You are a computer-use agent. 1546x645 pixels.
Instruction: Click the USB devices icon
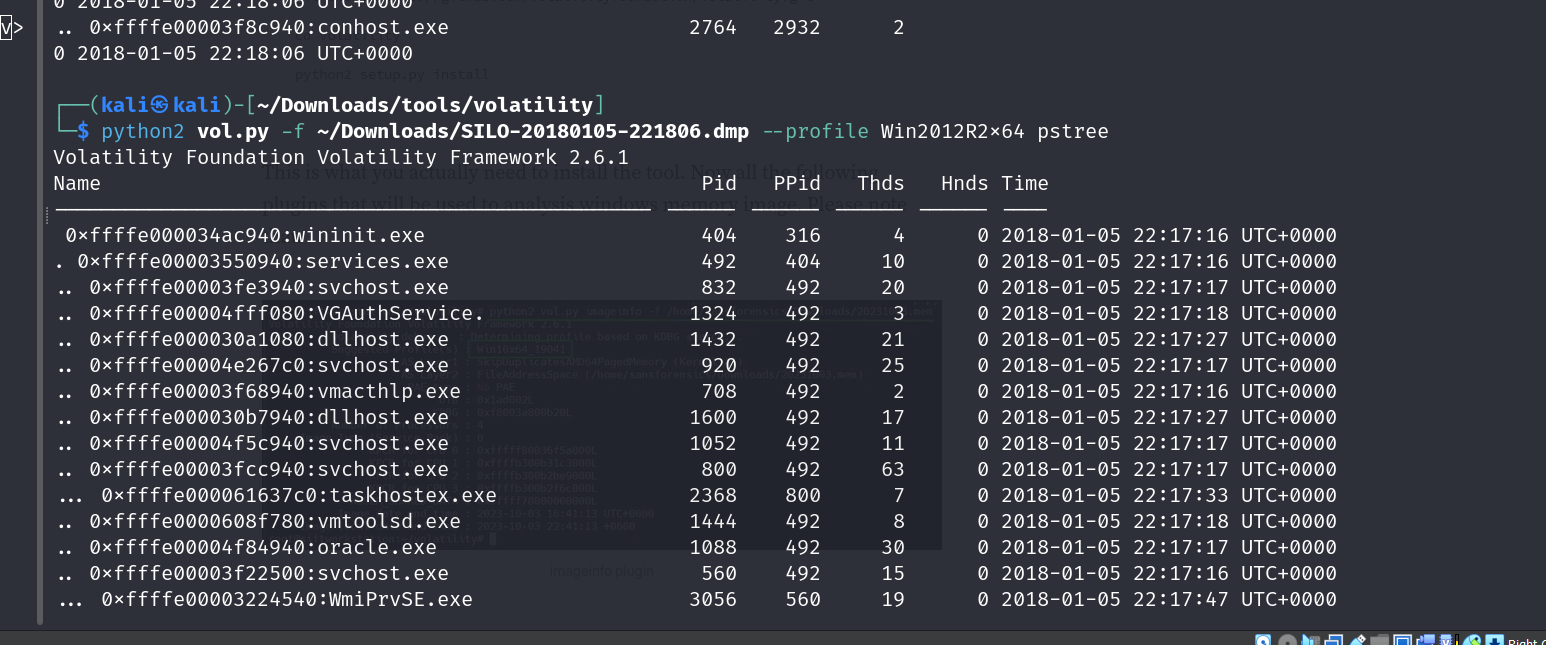(1357, 640)
